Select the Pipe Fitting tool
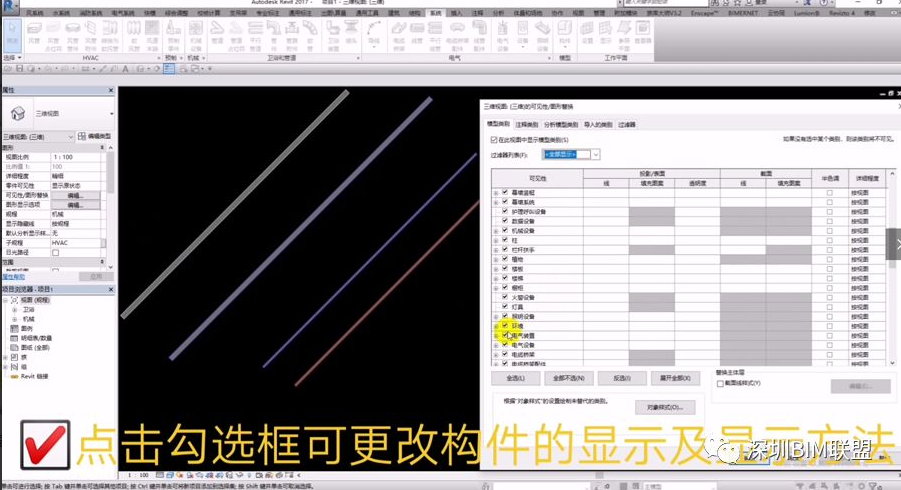 coord(274,35)
